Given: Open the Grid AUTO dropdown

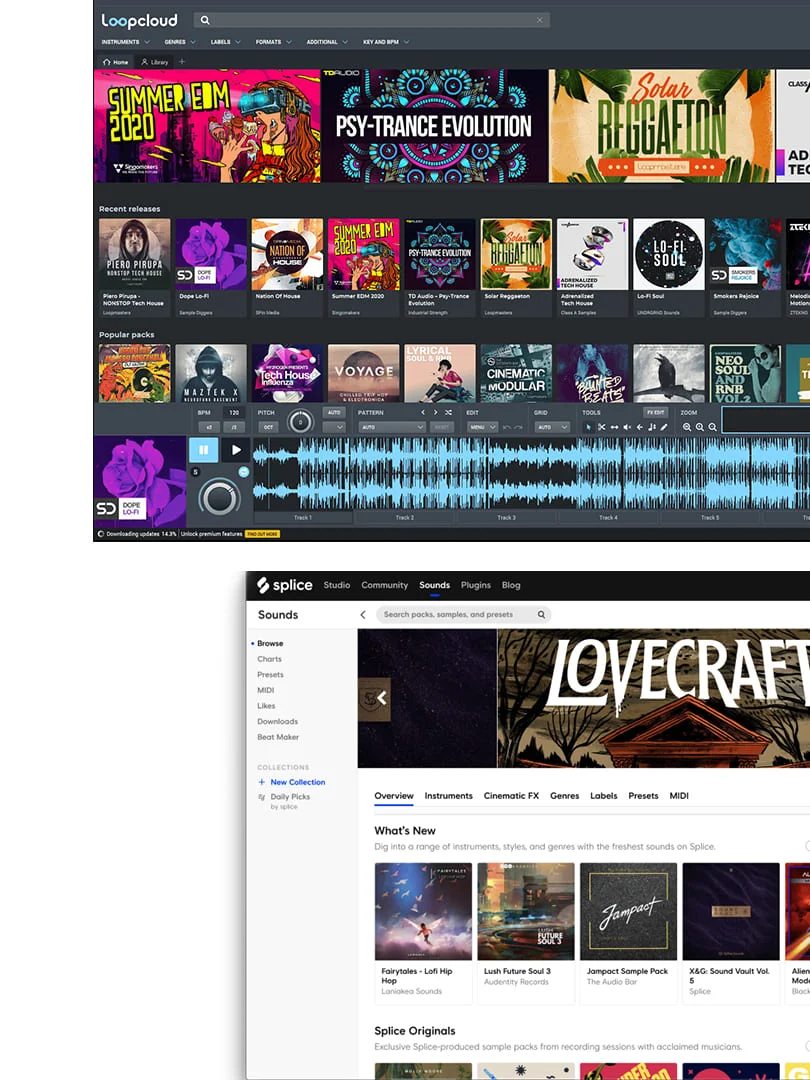Looking at the screenshot, I should (552, 427).
